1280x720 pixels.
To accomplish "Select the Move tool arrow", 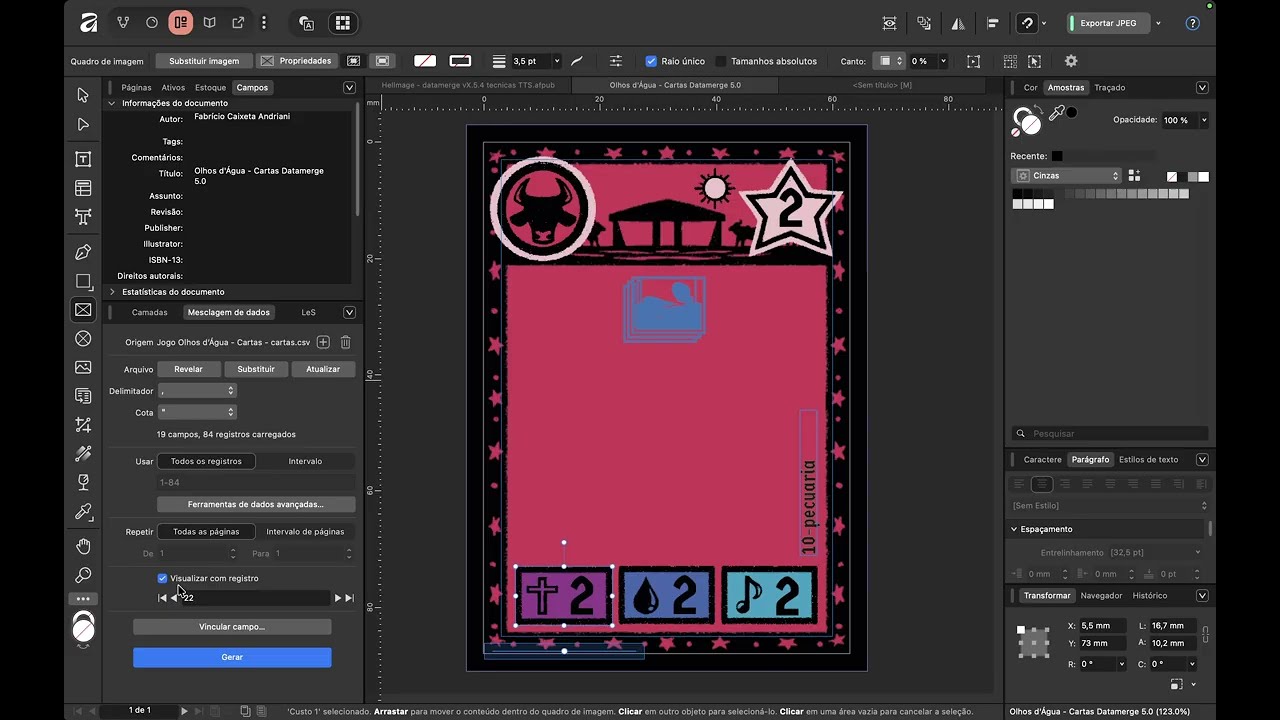I will point(83,95).
